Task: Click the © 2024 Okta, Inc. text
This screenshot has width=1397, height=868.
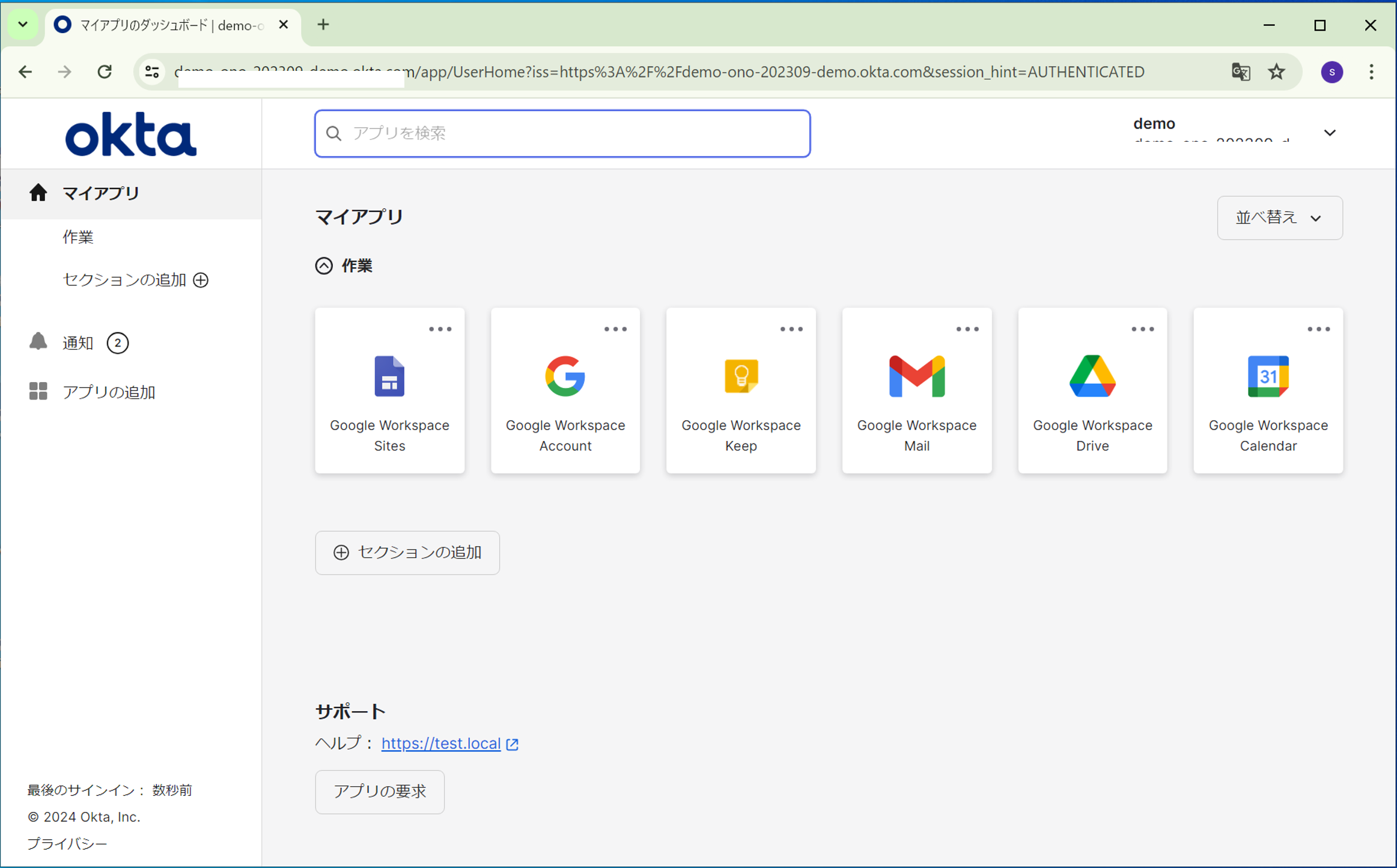Action: tap(84, 817)
